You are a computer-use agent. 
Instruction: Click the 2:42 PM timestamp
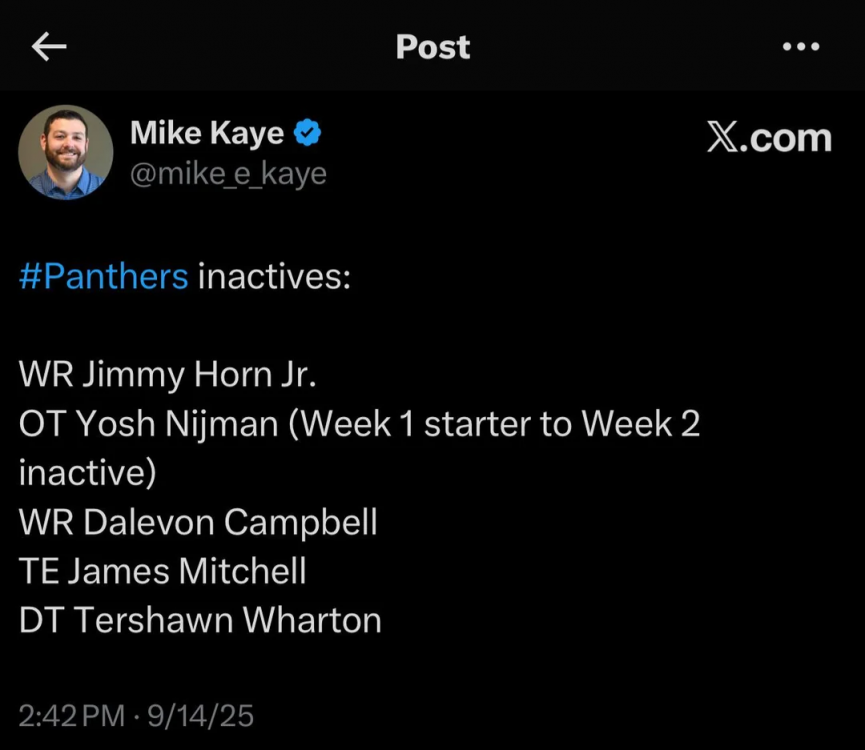coord(72,716)
